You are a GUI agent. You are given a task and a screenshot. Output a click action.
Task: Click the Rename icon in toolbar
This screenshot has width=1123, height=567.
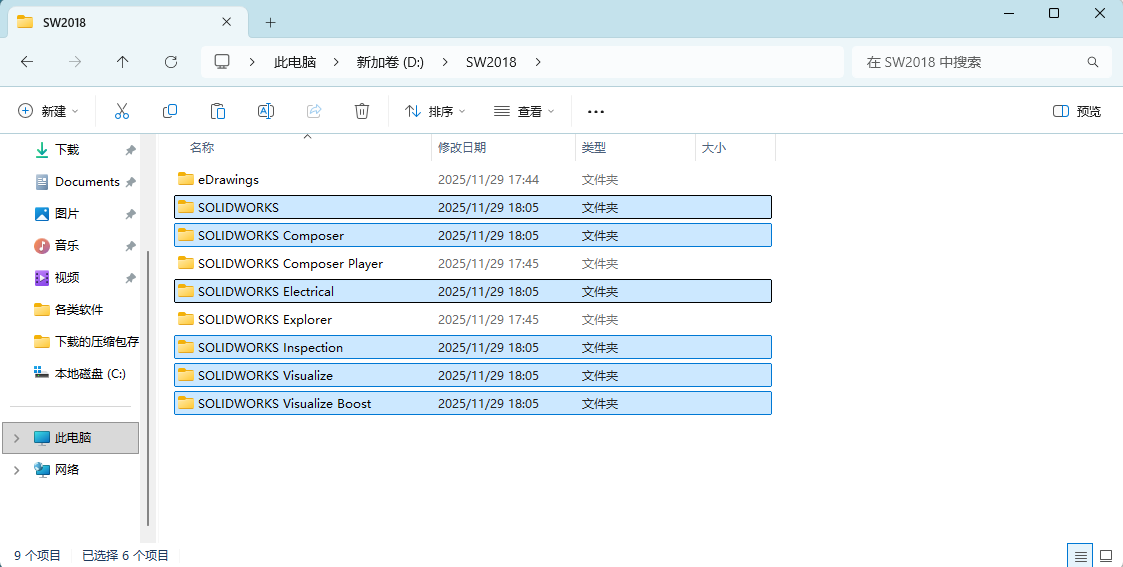tap(266, 111)
